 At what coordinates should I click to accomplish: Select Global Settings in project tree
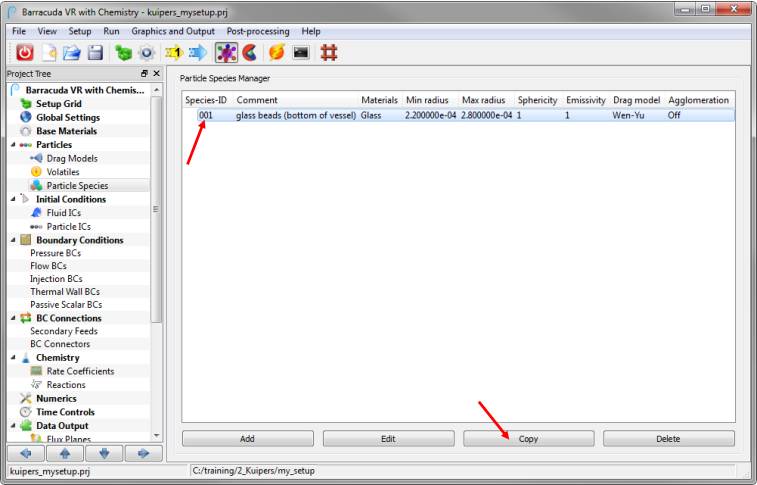click(68, 117)
